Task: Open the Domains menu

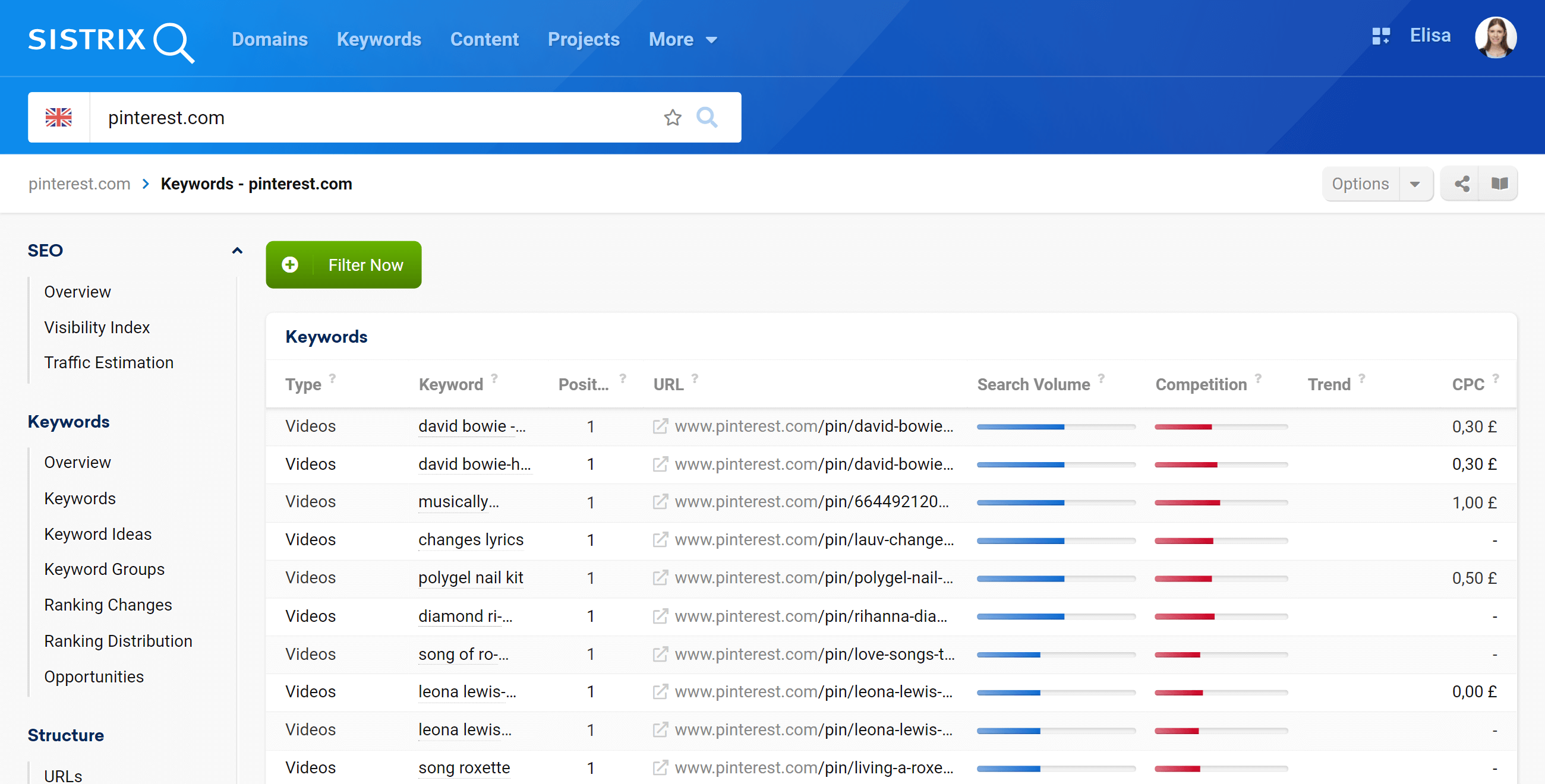Action: pyautogui.click(x=269, y=40)
